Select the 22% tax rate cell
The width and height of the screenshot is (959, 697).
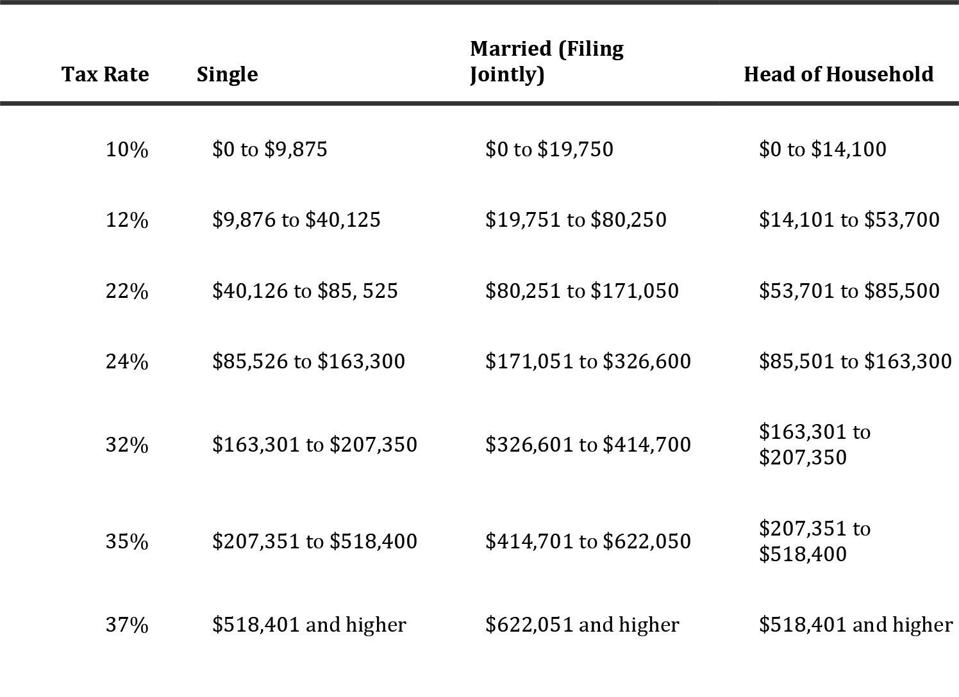(127, 291)
